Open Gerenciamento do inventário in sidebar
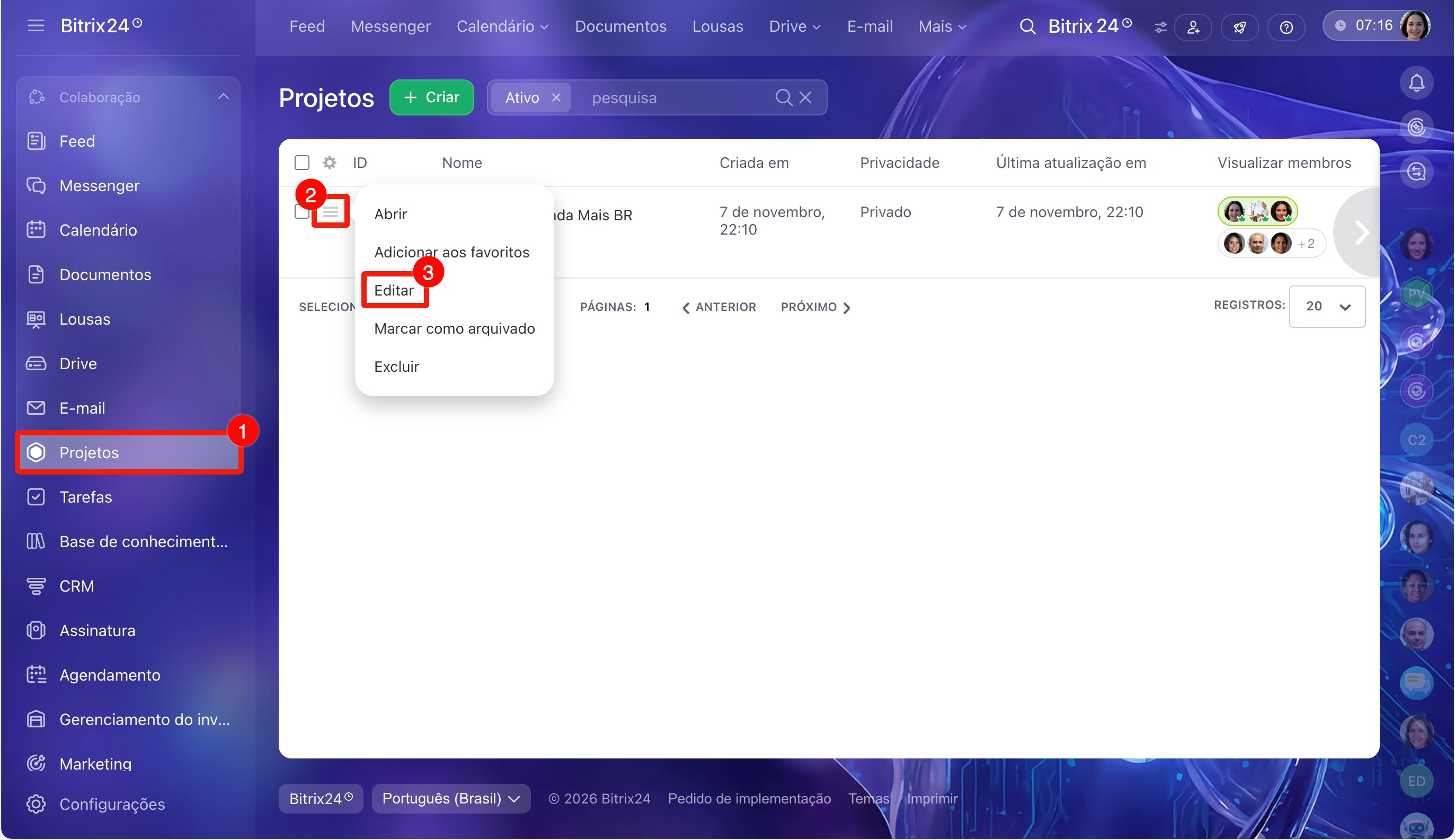The height and width of the screenshot is (840, 1455). pyautogui.click(x=128, y=719)
